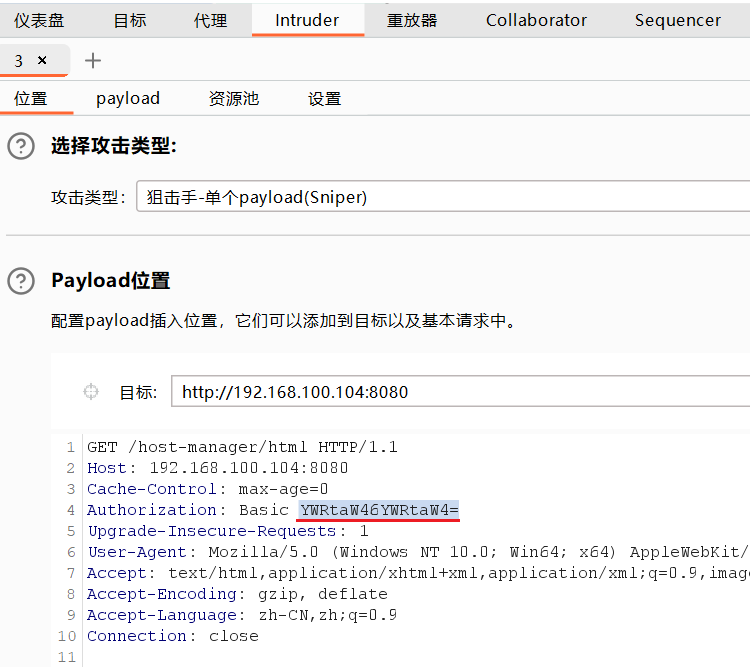750x667 pixels.
Task: Click the highlighted Base64 authorization value
Action: (379, 510)
